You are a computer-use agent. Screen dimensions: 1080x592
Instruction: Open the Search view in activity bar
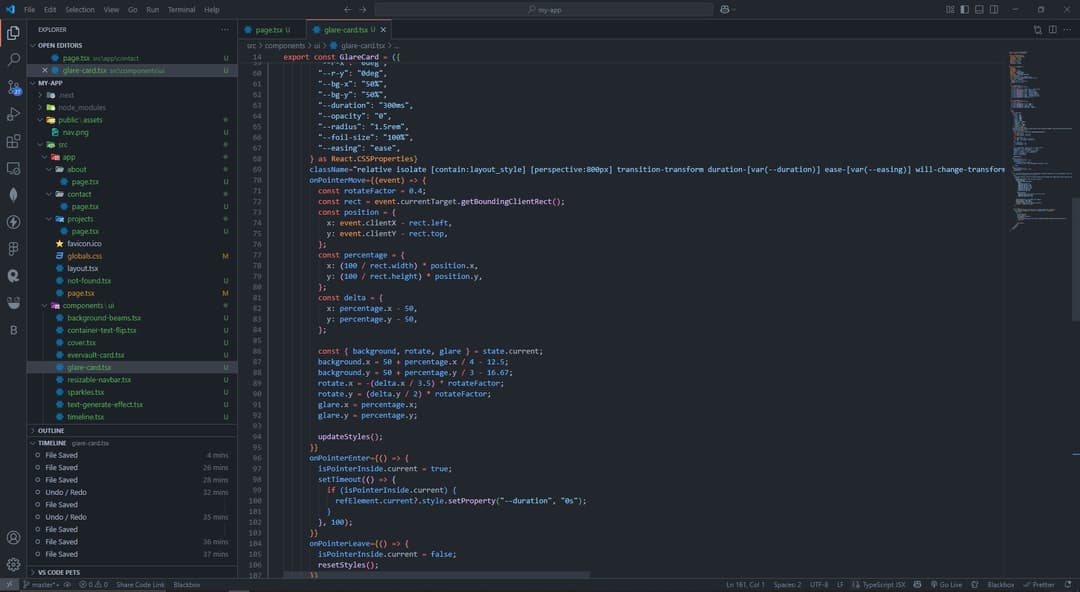(13, 60)
